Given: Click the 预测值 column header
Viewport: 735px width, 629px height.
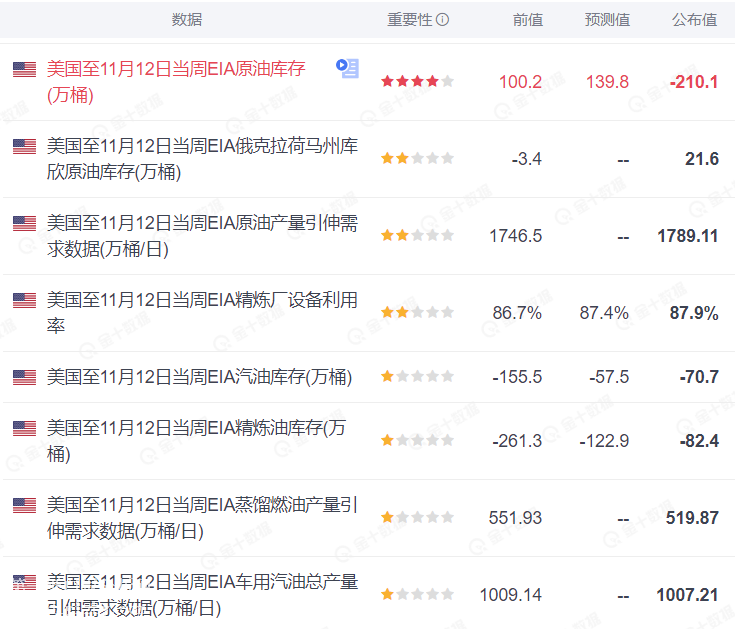Looking at the screenshot, I should pos(607,20).
